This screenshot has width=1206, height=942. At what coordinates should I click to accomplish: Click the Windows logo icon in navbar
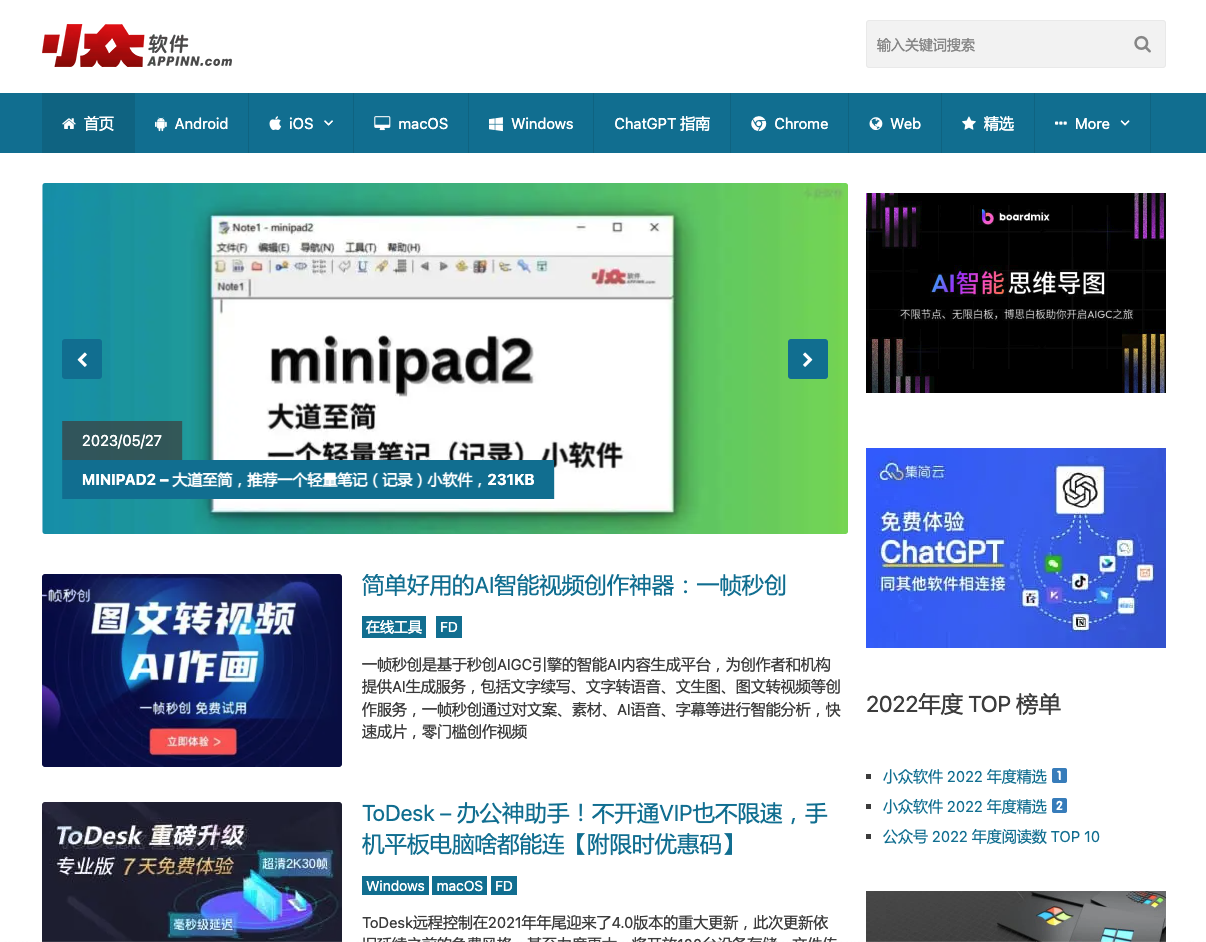click(495, 124)
